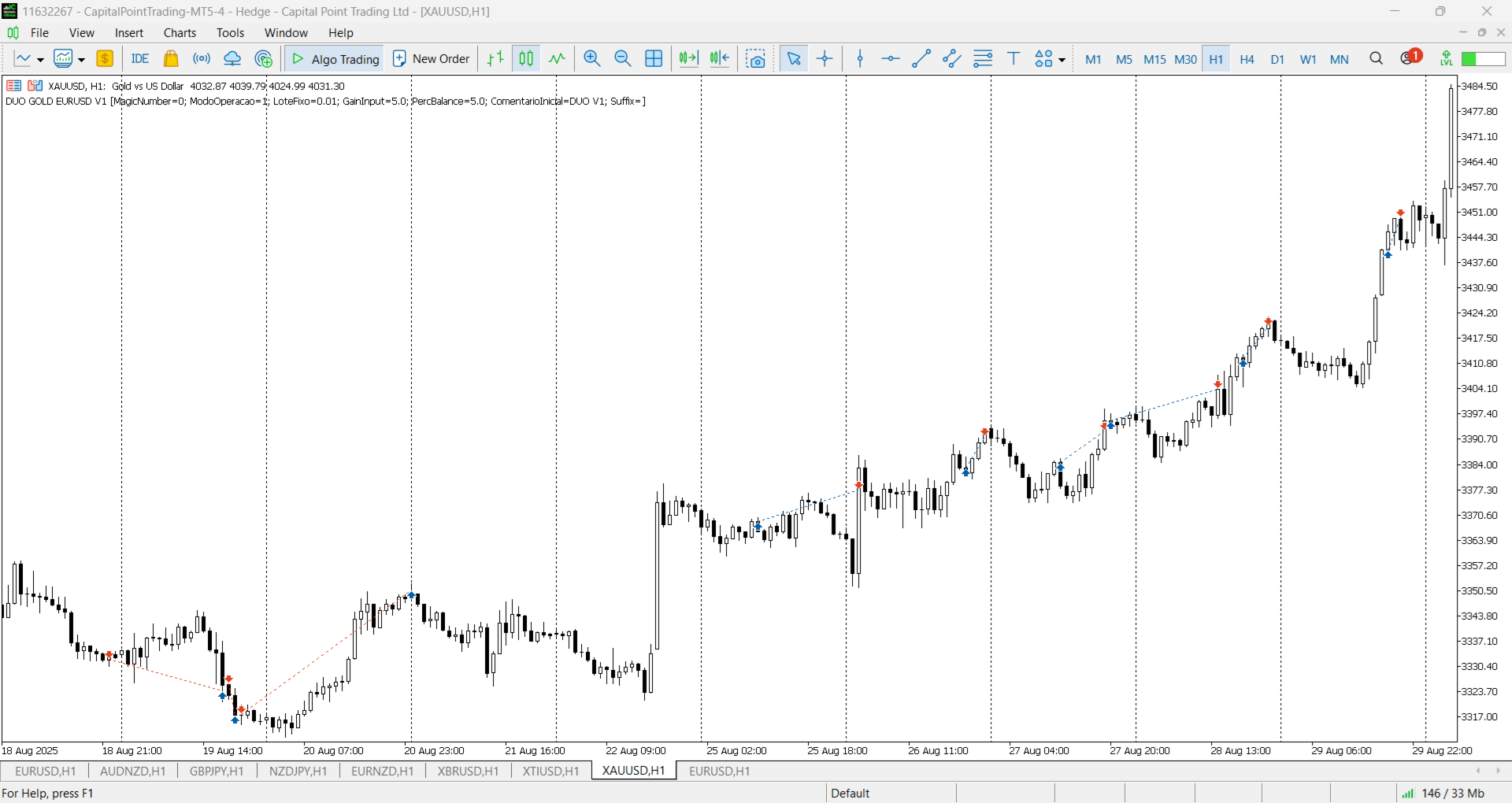The image size is (1512, 803).
Task: Open the VPS cloud hosting icon
Action: click(232, 59)
